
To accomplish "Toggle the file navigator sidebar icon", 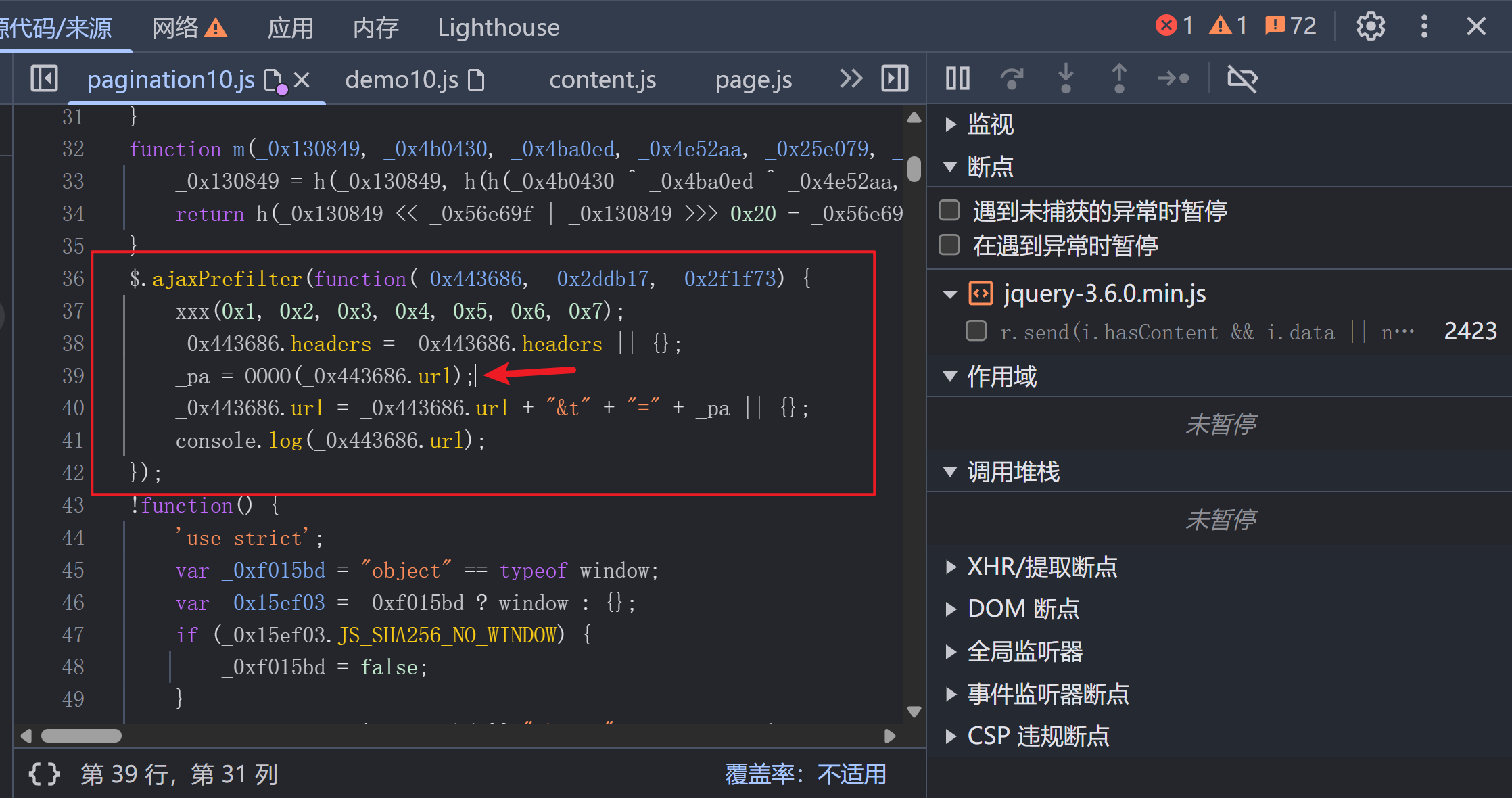I will click(44, 78).
